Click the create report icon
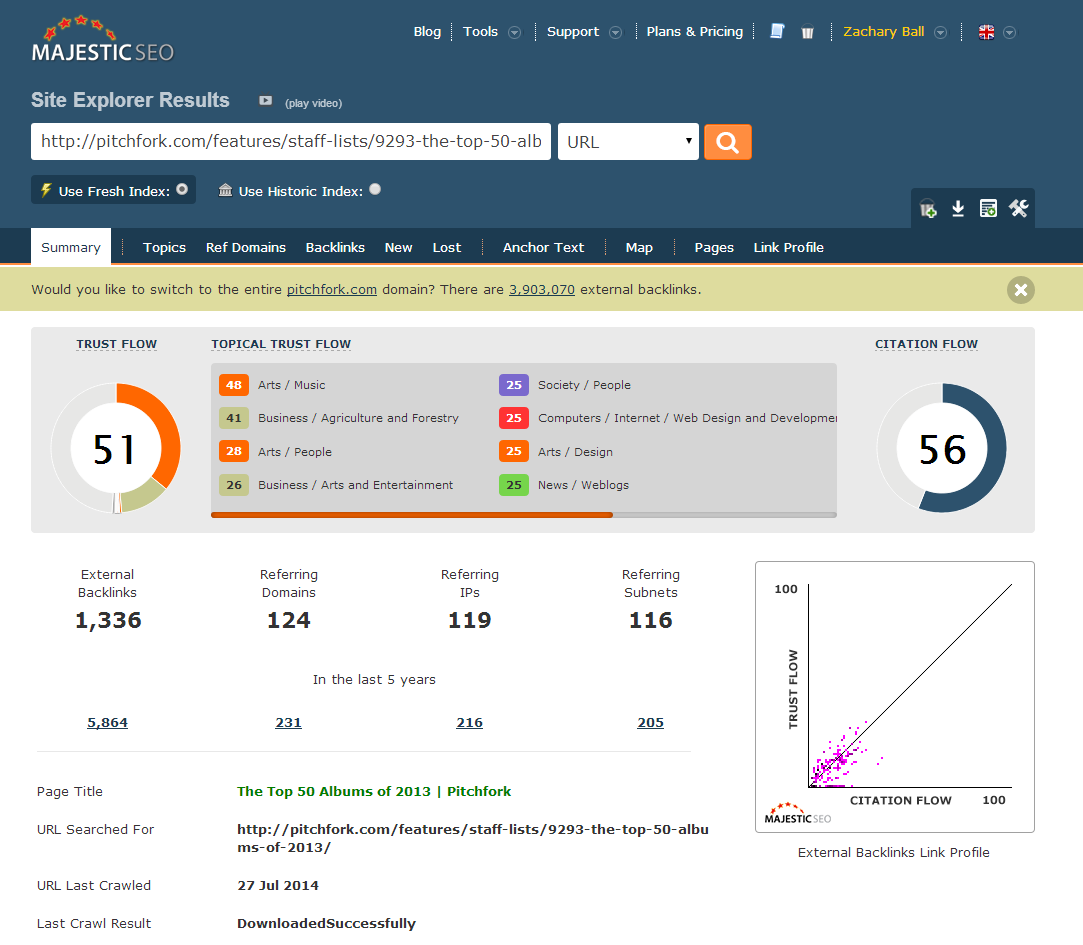 point(988,209)
